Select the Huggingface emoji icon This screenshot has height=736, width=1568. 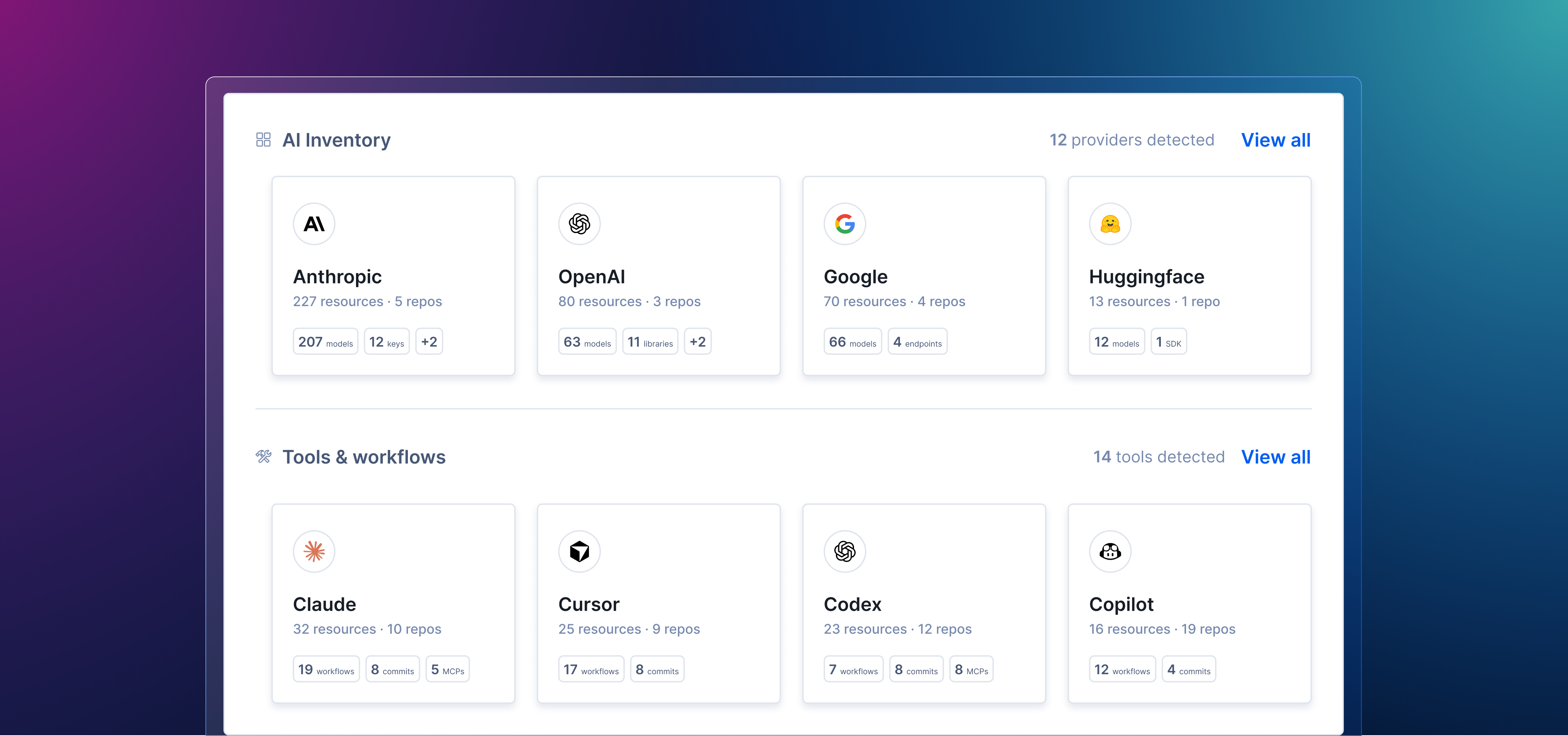tap(1110, 224)
